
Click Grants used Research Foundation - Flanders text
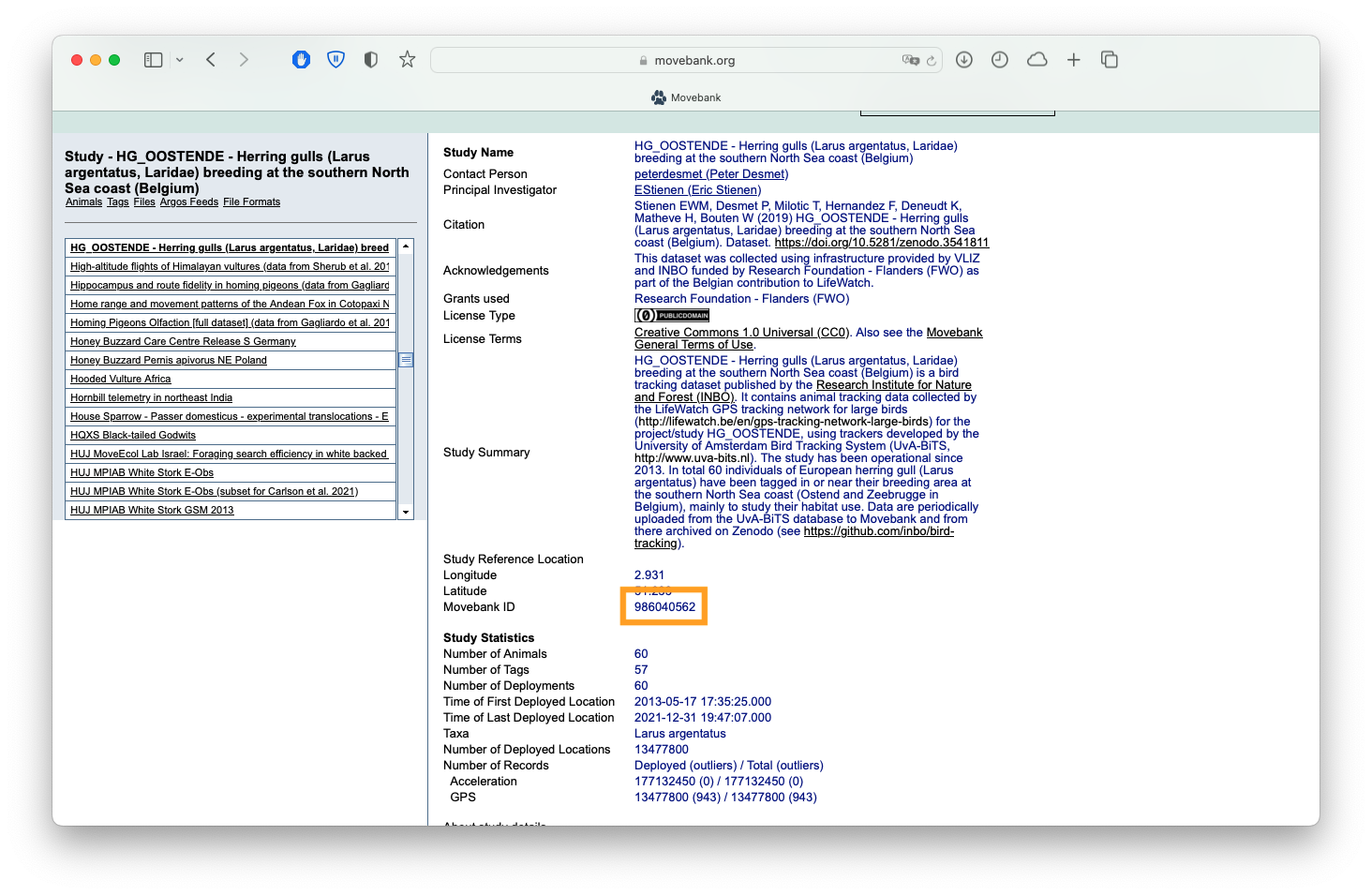coord(742,299)
